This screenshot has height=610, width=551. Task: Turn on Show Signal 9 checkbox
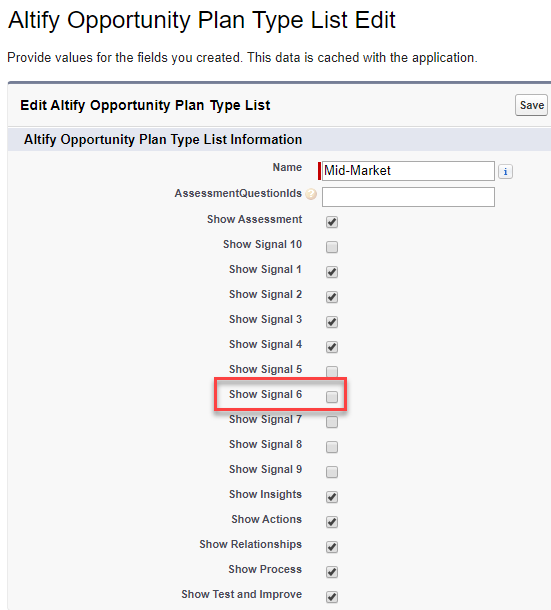point(332,472)
